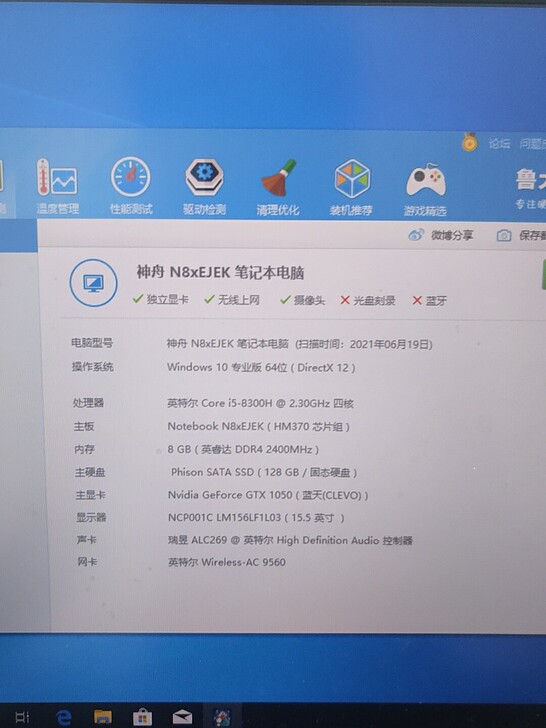The height and width of the screenshot is (728, 546).
Task: Click the 8 GB DDR4 2400MHz value
Action: pyautogui.click(x=243, y=449)
